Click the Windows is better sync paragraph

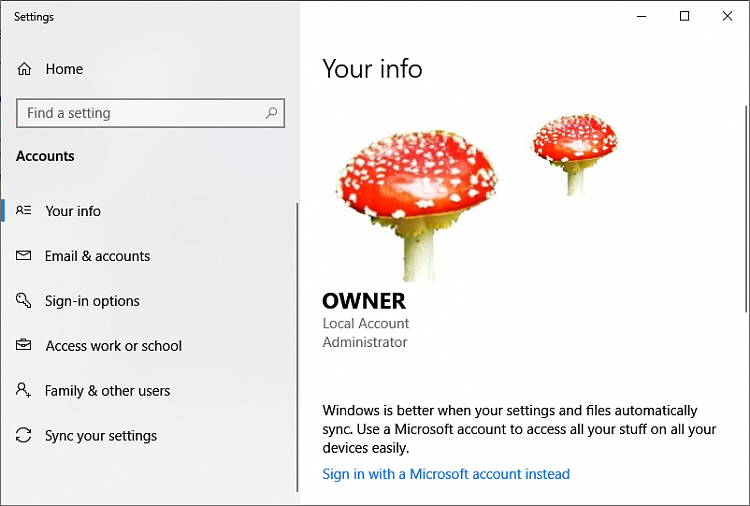click(519, 429)
